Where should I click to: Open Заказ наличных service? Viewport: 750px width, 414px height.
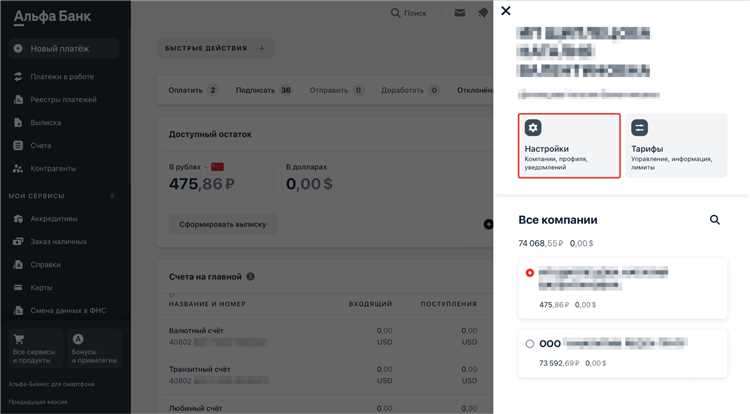58,241
